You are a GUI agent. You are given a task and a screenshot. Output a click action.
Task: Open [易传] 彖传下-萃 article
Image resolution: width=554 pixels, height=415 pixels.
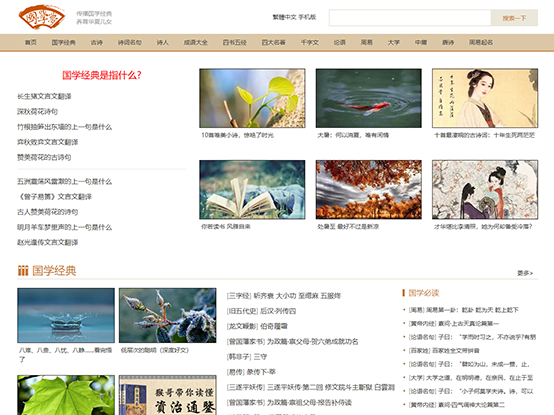point(251,372)
